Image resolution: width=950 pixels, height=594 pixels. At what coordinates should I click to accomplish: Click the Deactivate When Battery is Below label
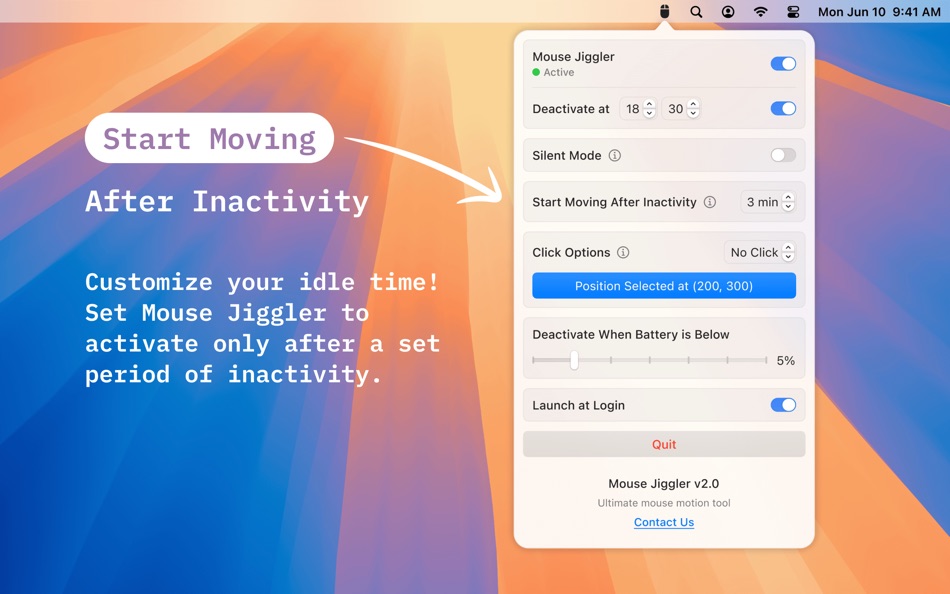(x=631, y=335)
